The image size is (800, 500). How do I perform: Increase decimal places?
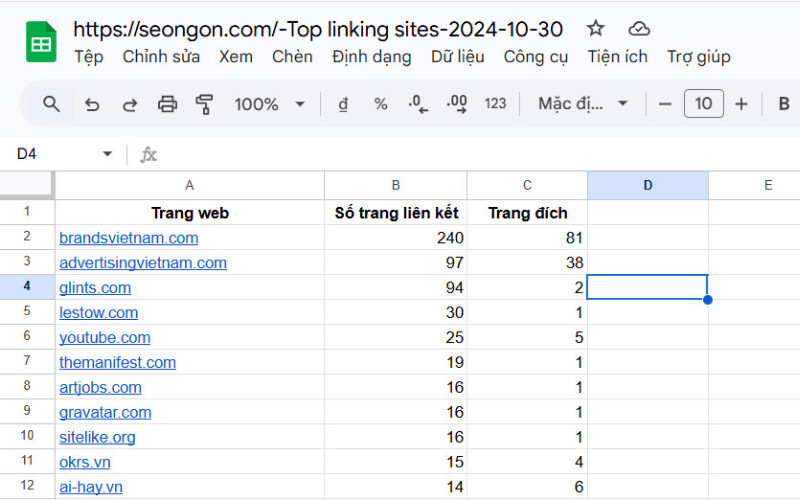457,104
